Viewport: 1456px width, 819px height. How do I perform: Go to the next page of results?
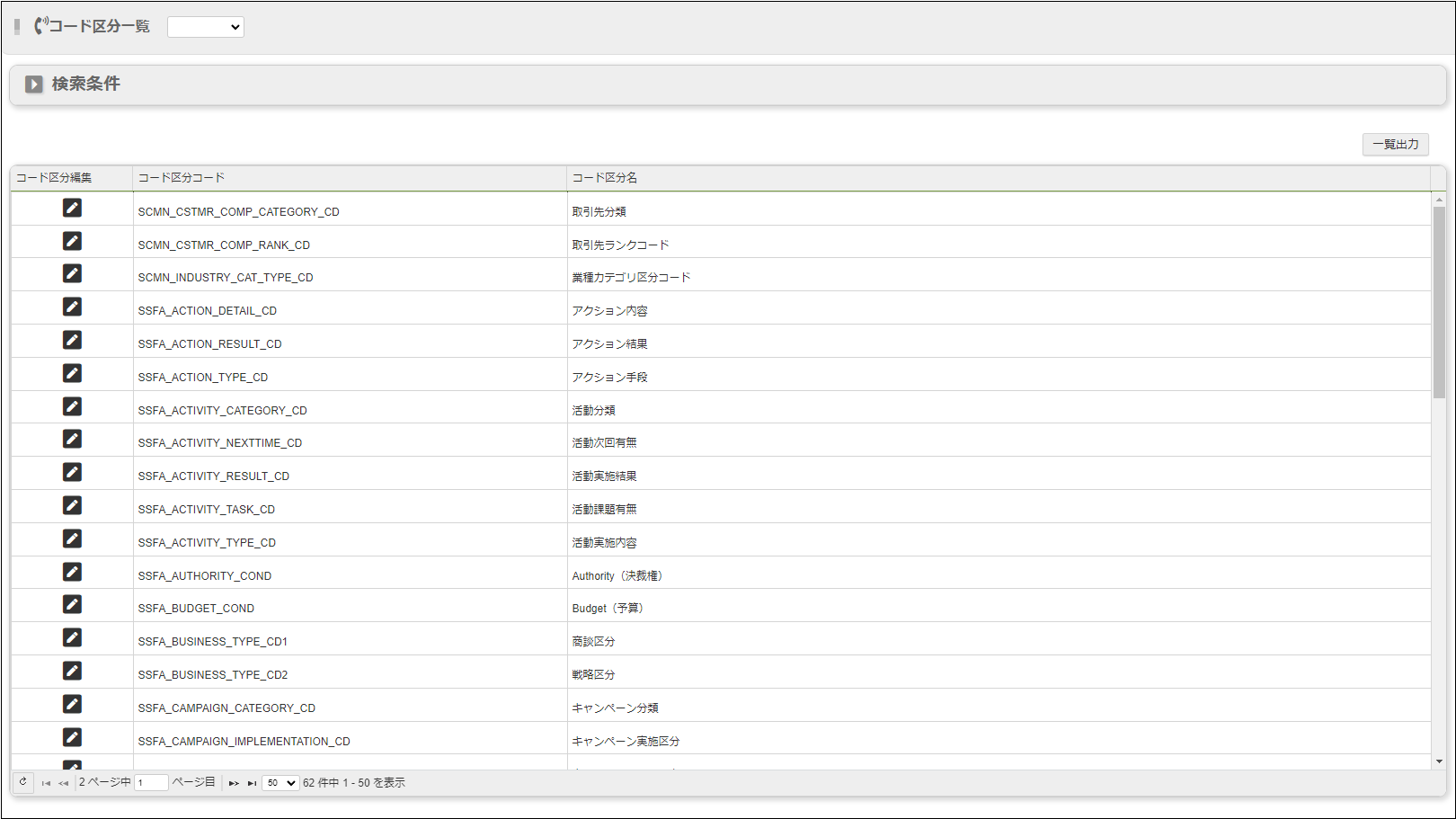coord(234,783)
